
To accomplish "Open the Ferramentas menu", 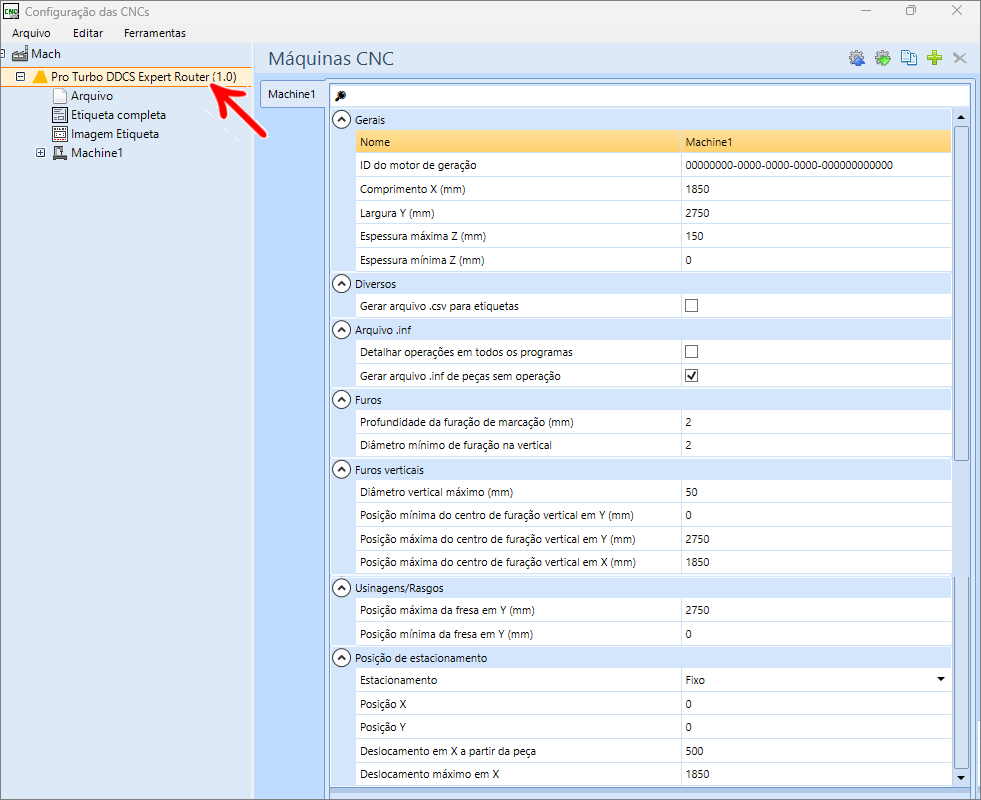I will tap(154, 33).
